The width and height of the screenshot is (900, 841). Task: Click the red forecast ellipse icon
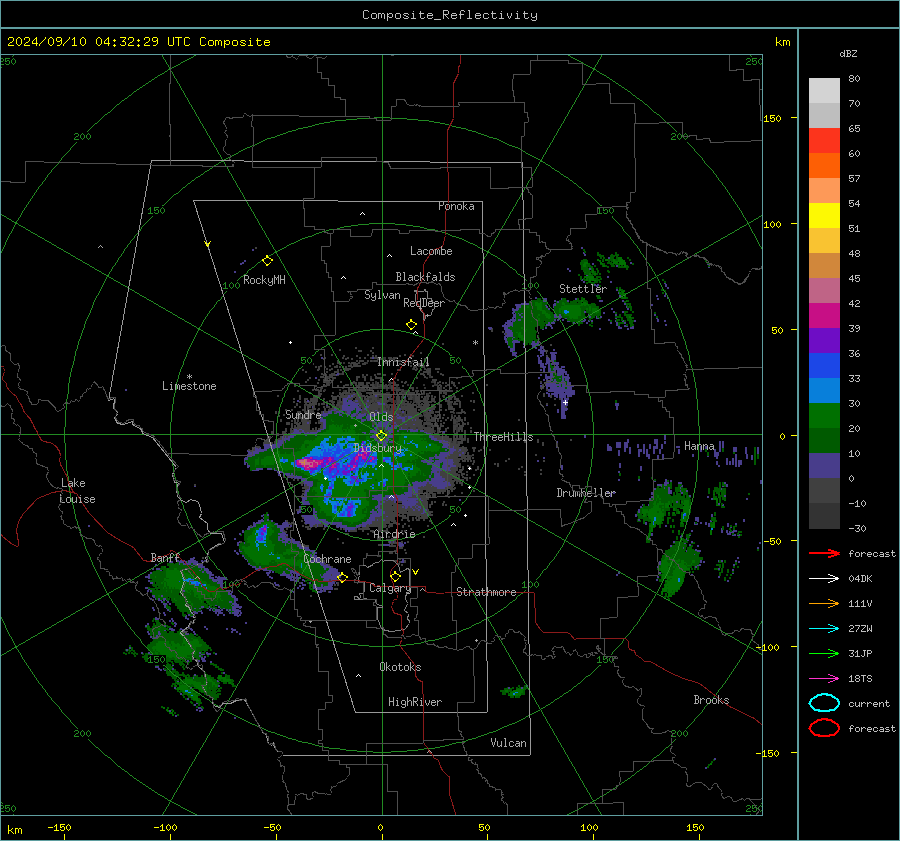click(824, 728)
